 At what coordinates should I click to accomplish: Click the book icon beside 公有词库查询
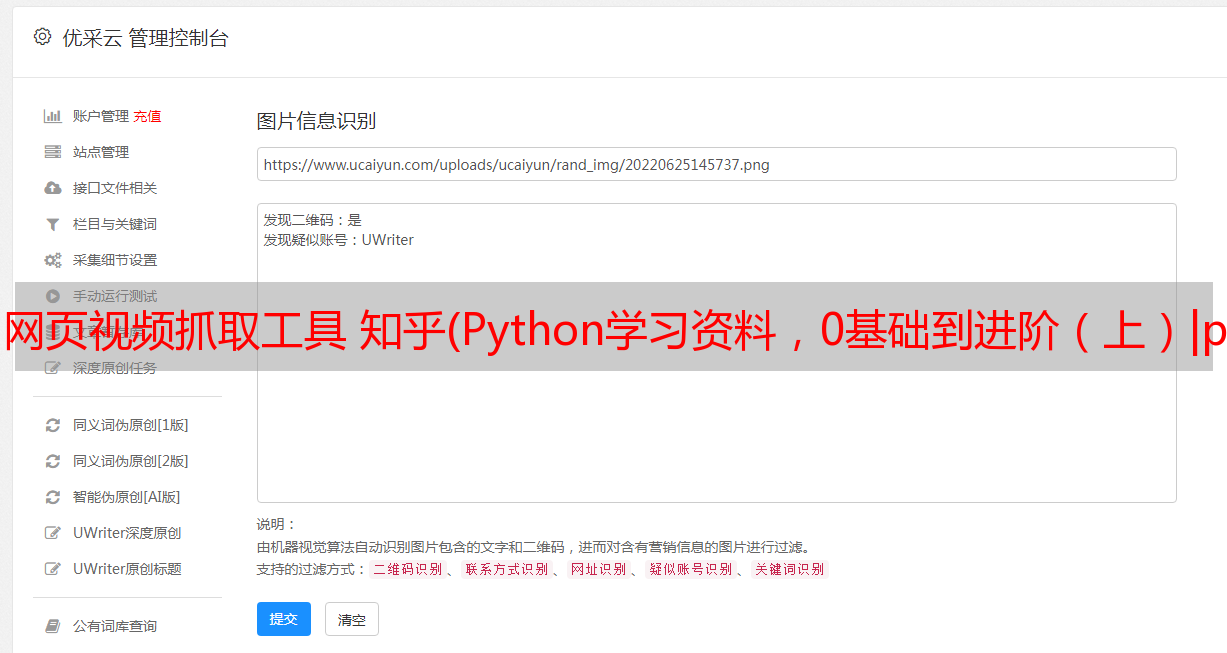(53, 626)
